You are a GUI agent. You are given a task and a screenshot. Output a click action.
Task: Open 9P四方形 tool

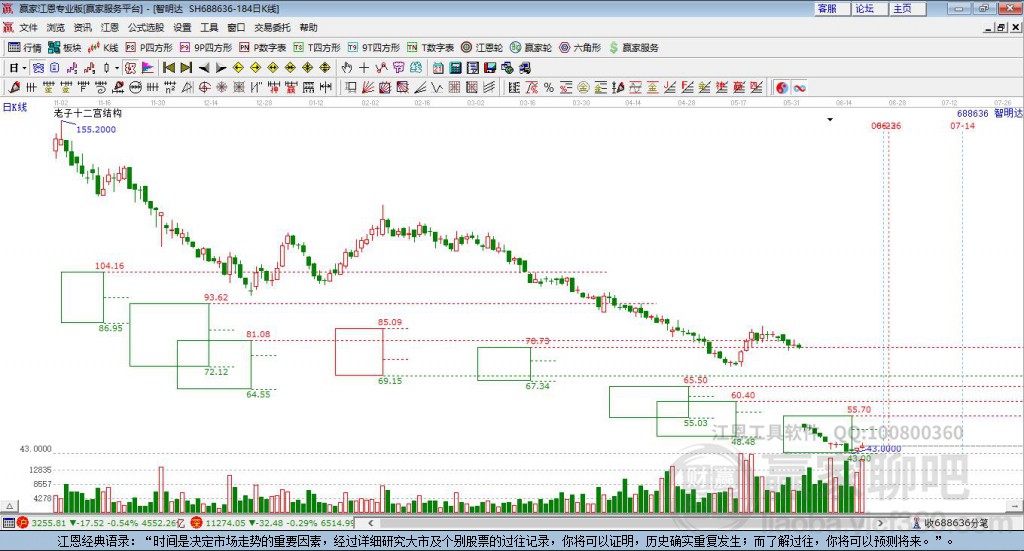pos(206,48)
